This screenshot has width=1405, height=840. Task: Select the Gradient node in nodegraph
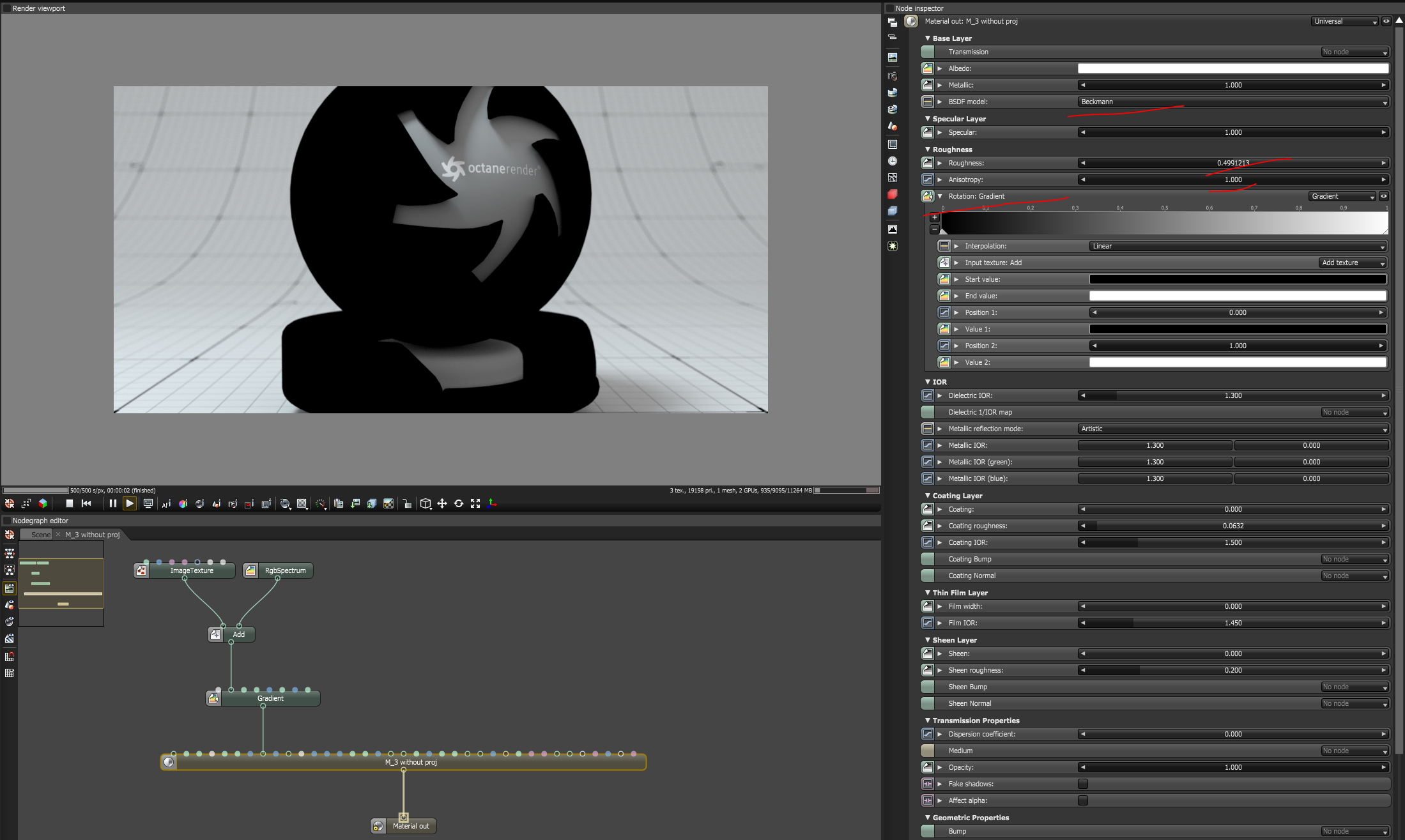(270, 698)
